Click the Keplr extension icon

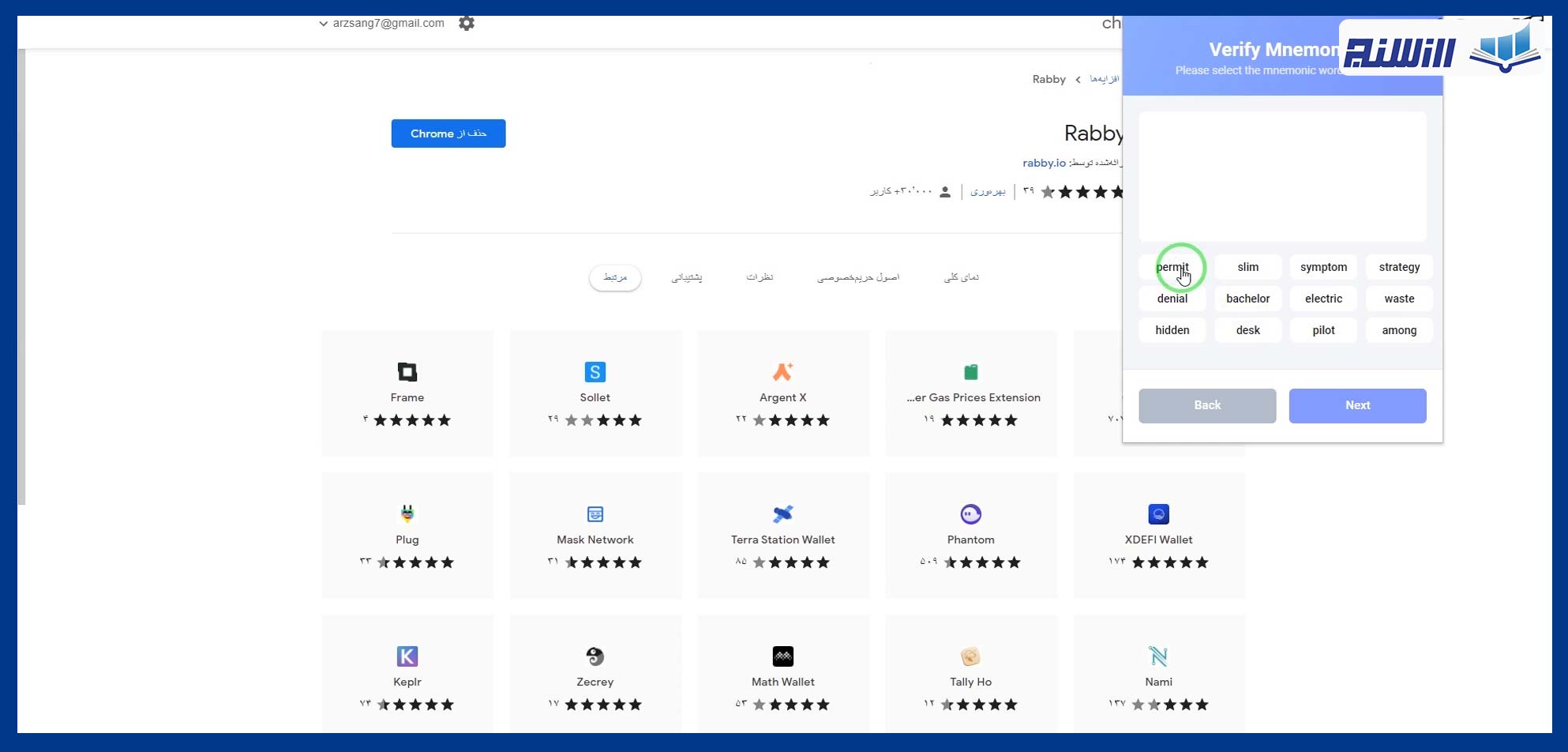[x=407, y=656]
